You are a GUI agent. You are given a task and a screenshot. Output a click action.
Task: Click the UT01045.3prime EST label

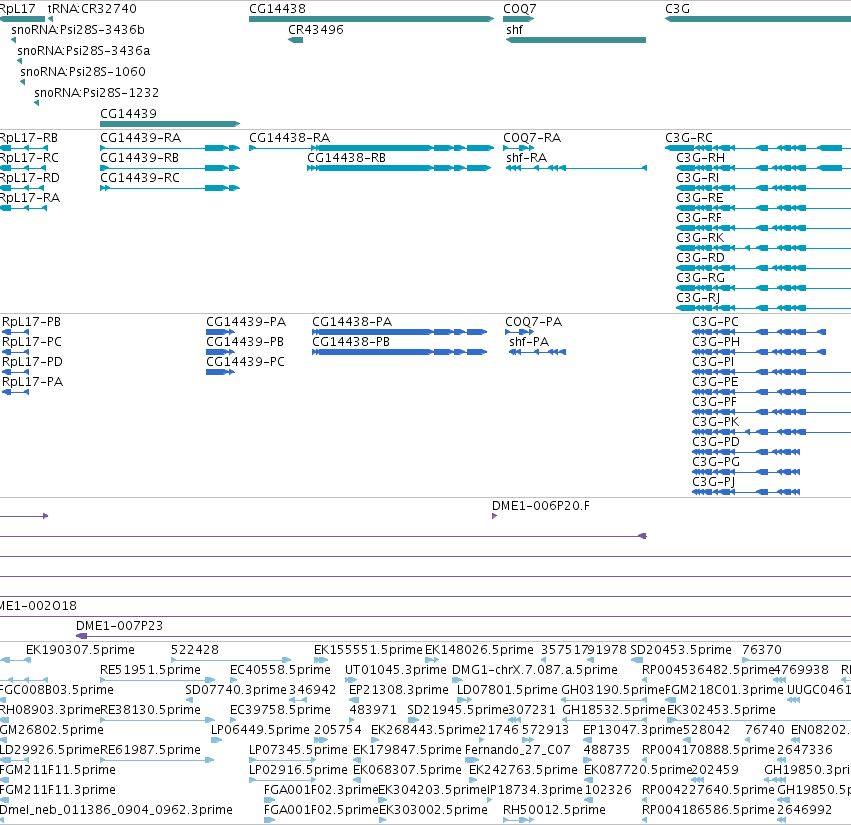pyautogui.click(x=396, y=670)
